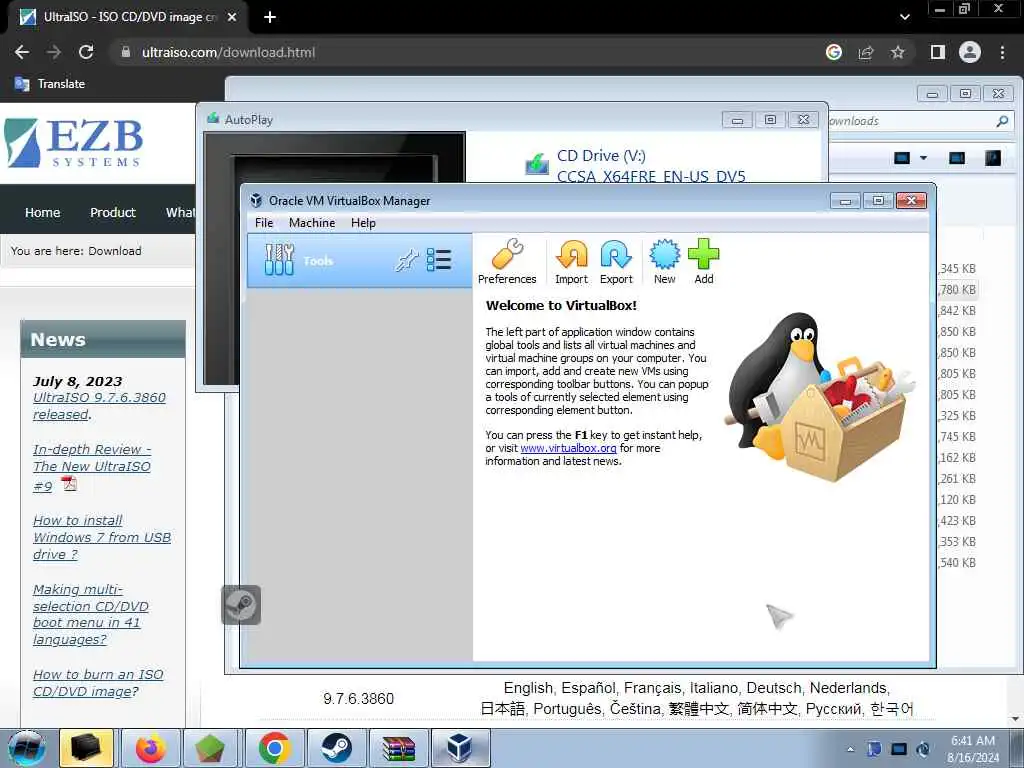Open the Machine menu in VirtualBox

click(312, 223)
